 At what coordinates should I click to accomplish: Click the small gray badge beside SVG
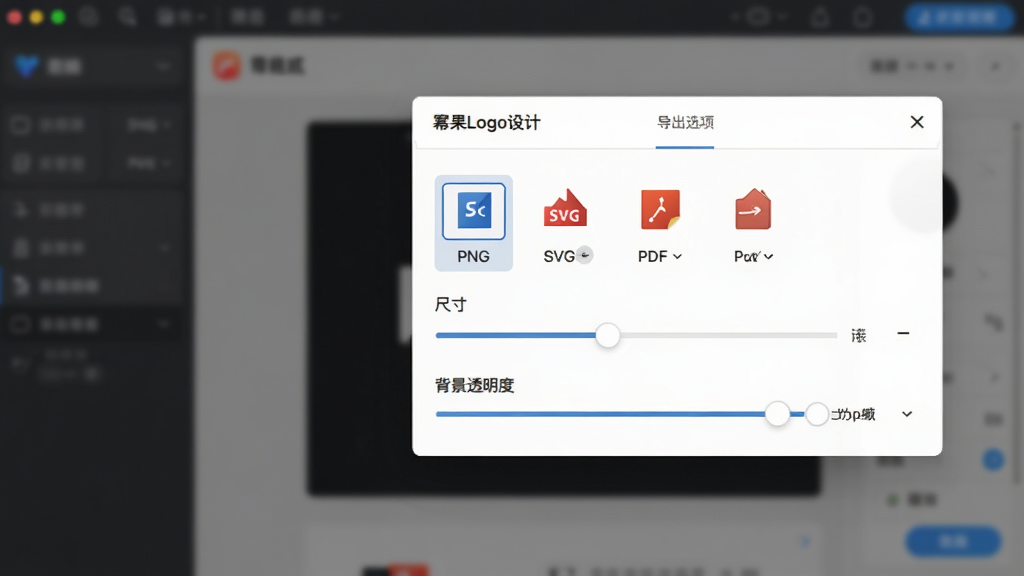[x=584, y=255]
